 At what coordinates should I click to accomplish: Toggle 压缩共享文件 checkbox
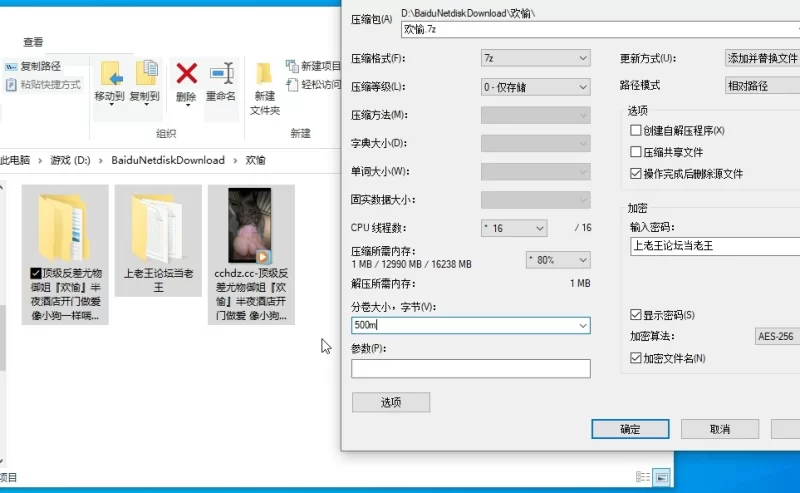635,152
